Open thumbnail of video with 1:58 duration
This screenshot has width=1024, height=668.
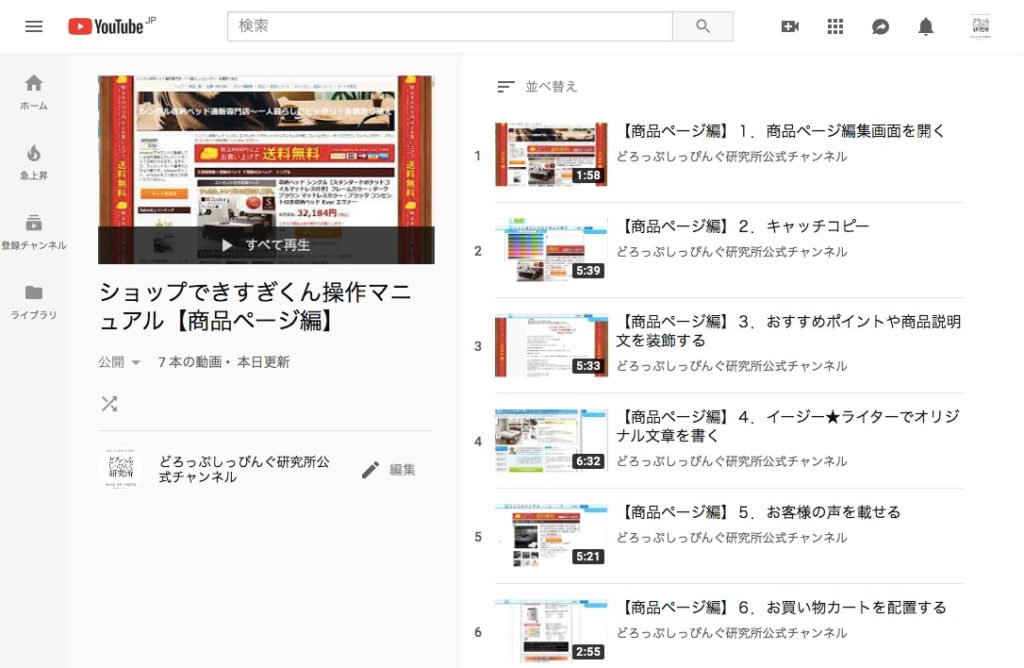551,155
